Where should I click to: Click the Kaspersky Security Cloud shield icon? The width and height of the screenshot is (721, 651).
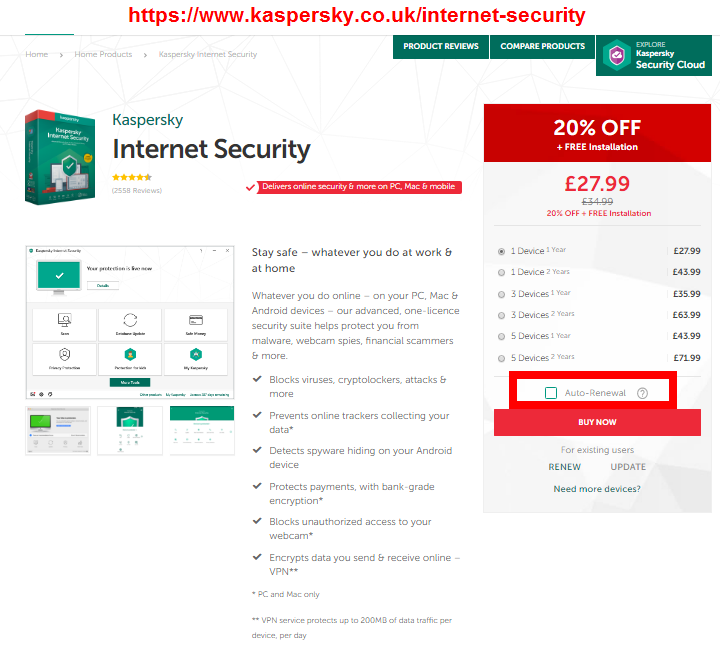tap(617, 55)
